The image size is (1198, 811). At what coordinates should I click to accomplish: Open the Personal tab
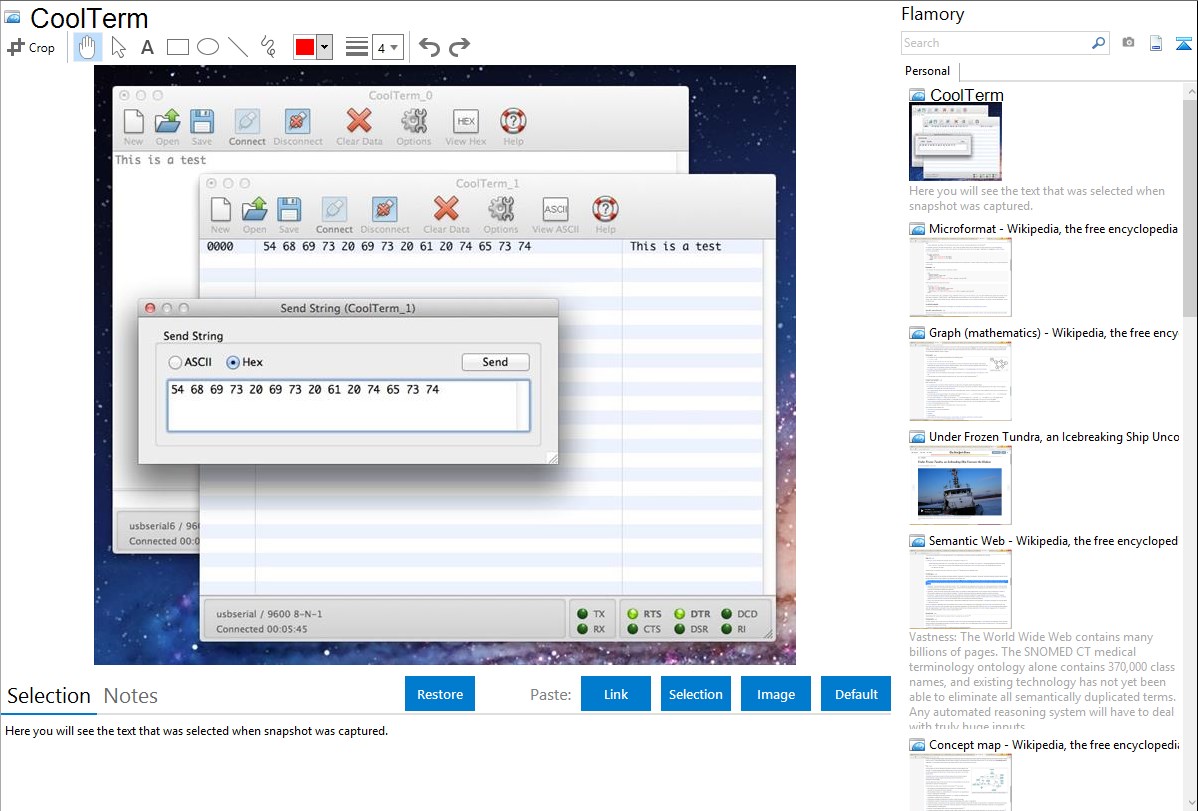pos(927,71)
